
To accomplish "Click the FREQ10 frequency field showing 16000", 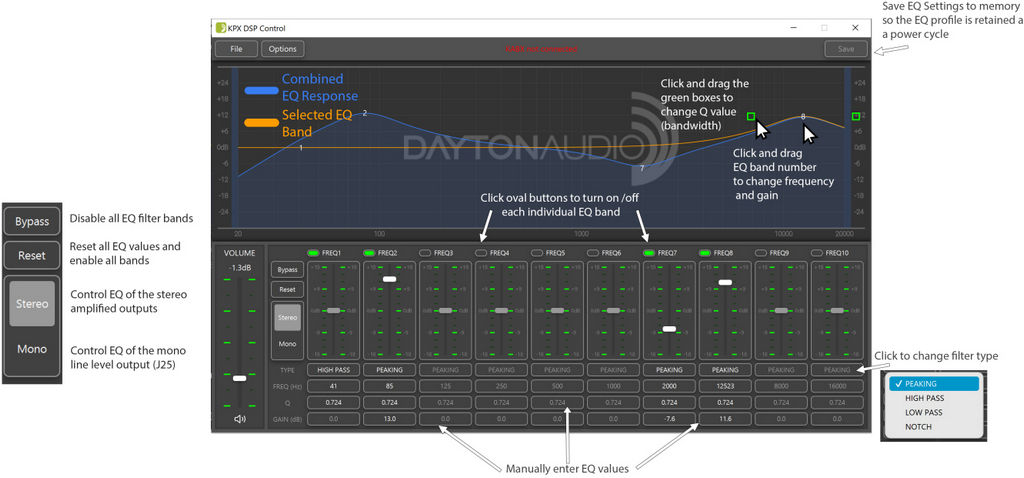I will pyautogui.click(x=837, y=386).
